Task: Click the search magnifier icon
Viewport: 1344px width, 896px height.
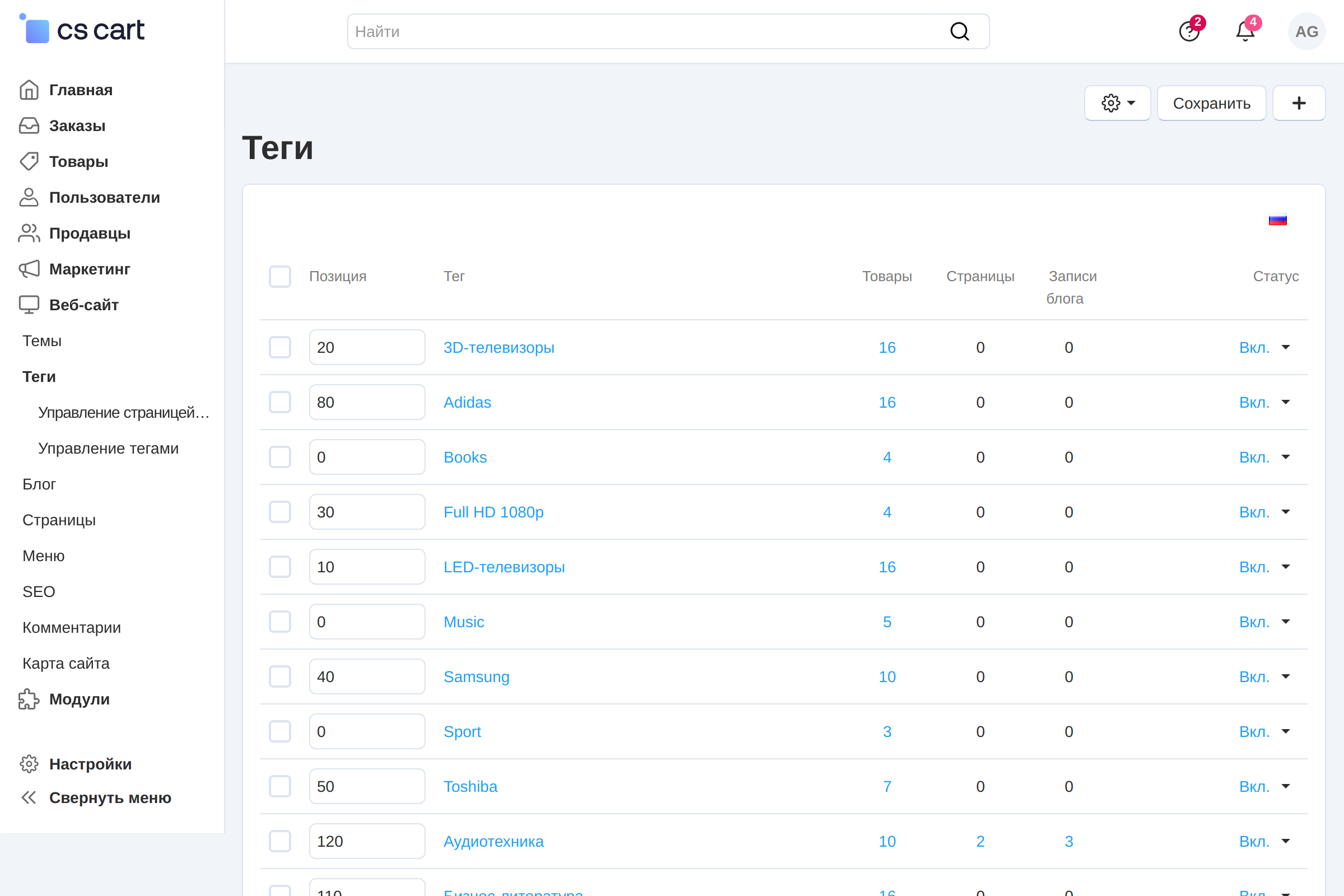Action: tap(959, 31)
